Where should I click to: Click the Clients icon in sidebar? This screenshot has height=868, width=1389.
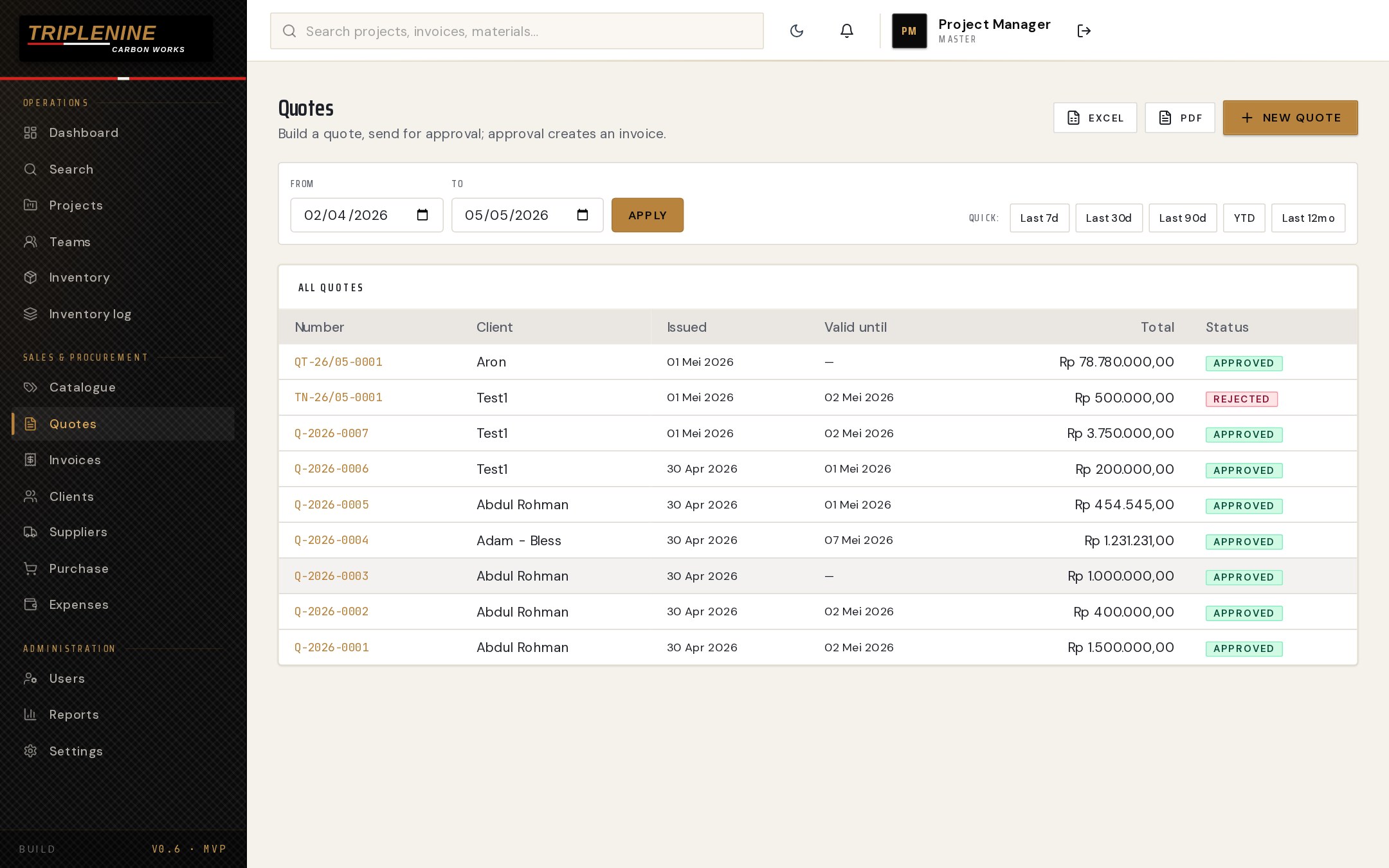click(x=30, y=496)
